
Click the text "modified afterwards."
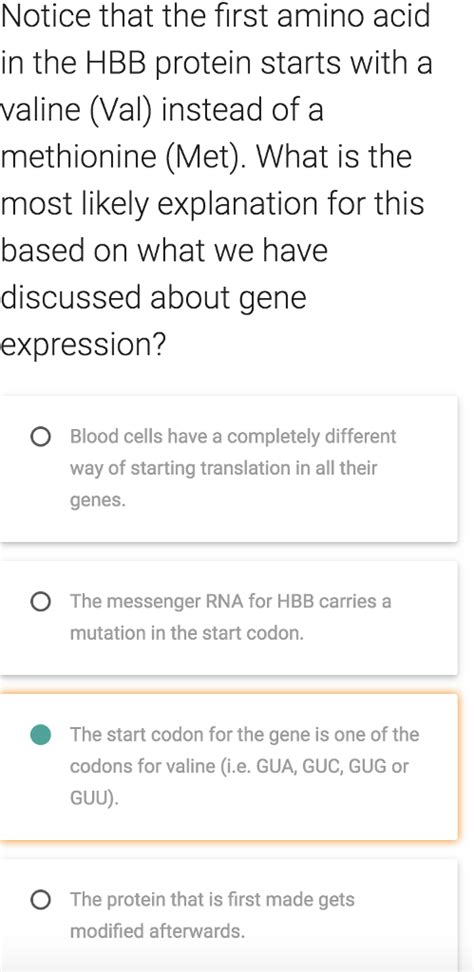(x=157, y=931)
